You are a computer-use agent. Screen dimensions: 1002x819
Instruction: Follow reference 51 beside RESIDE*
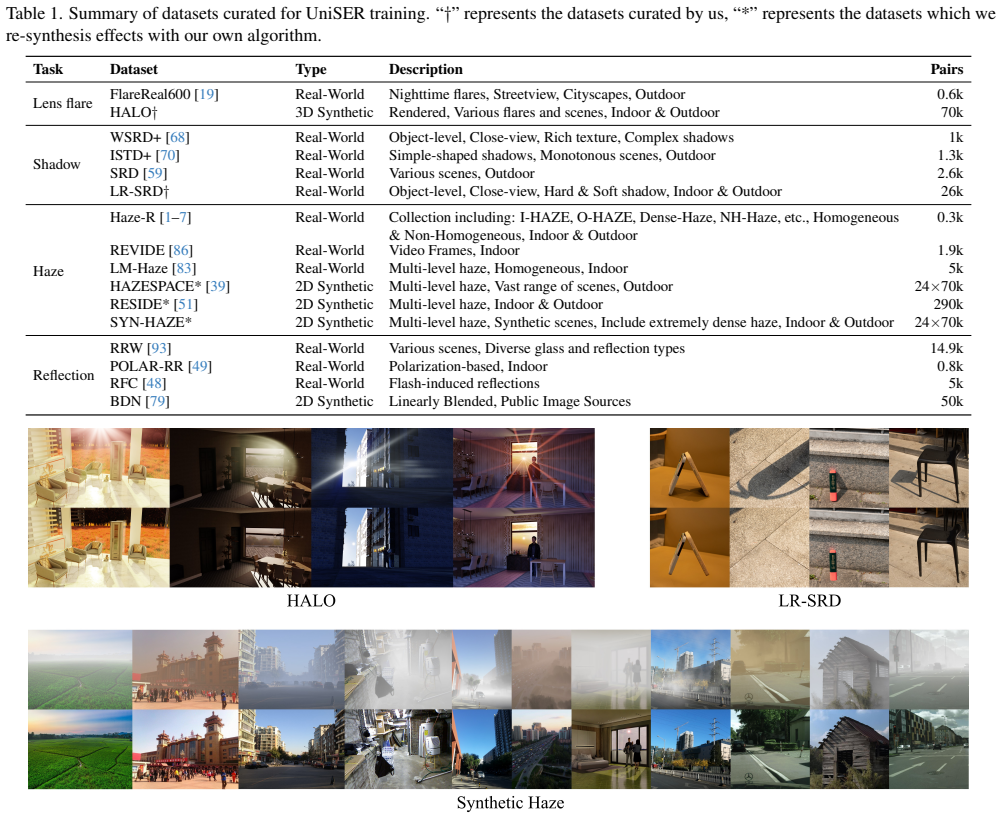pos(186,304)
